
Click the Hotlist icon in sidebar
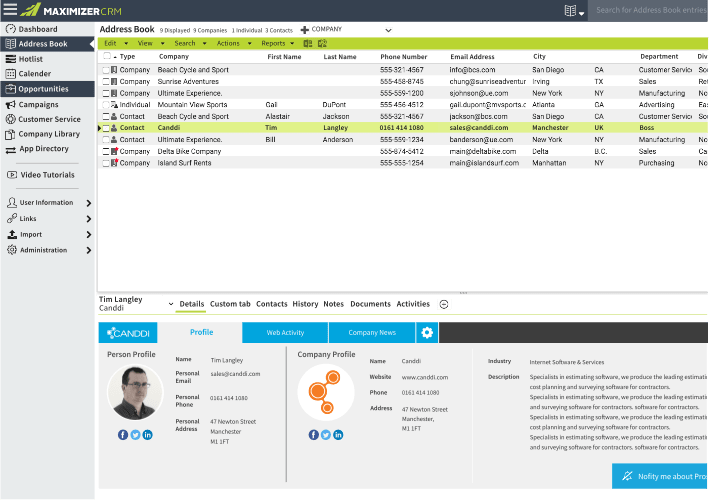(x=10, y=59)
